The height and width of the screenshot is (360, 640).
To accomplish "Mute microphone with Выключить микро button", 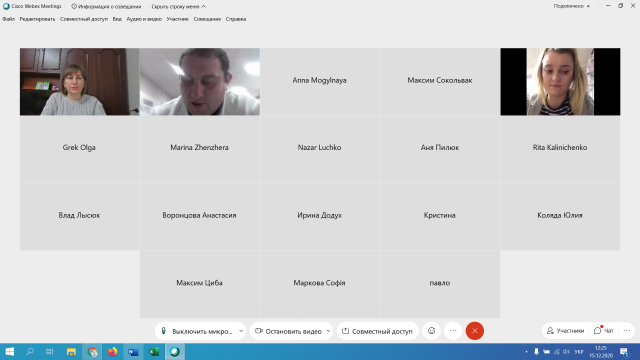I will pos(197,331).
